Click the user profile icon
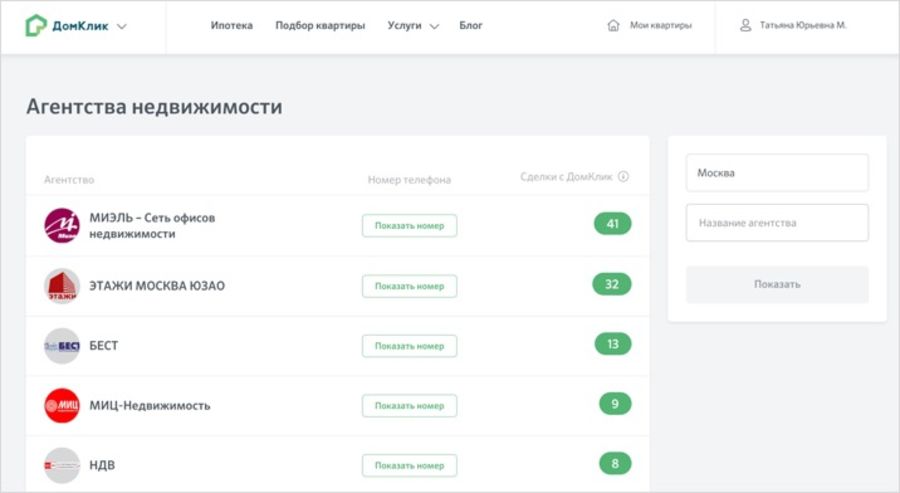The height and width of the screenshot is (493, 900). pyautogui.click(x=745, y=25)
